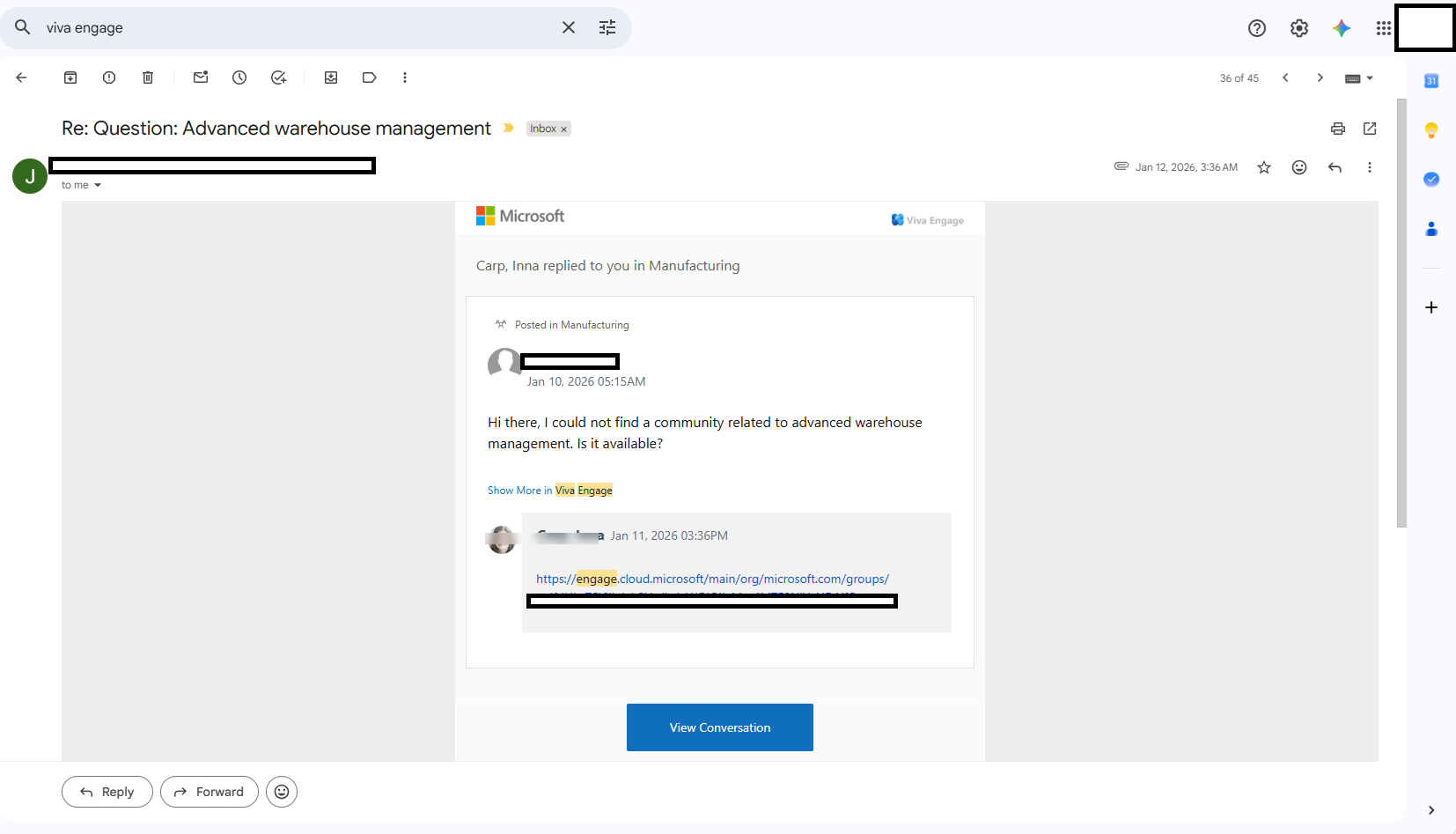This screenshot has height=834, width=1456.
Task: Open the conversation in a new window
Action: tap(1370, 129)
